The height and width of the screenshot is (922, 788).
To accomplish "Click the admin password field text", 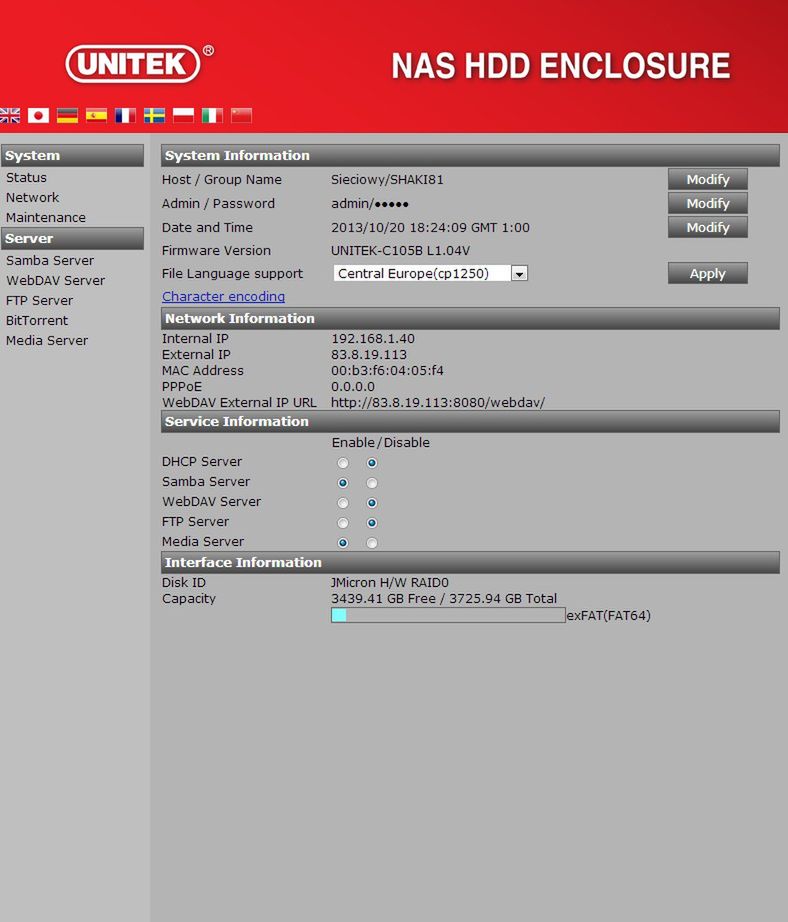I will (370, 203).
